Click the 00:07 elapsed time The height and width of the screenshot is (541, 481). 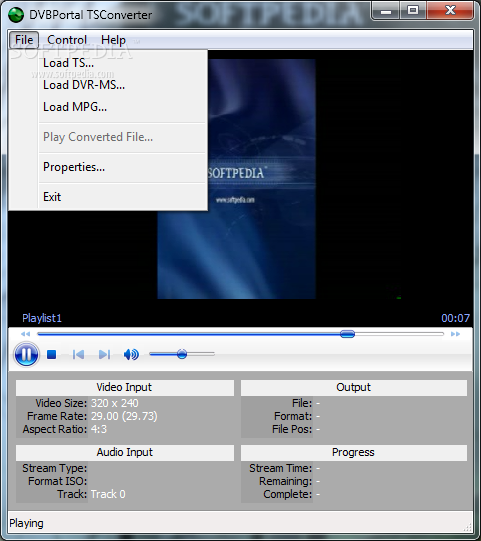point(455,318)
